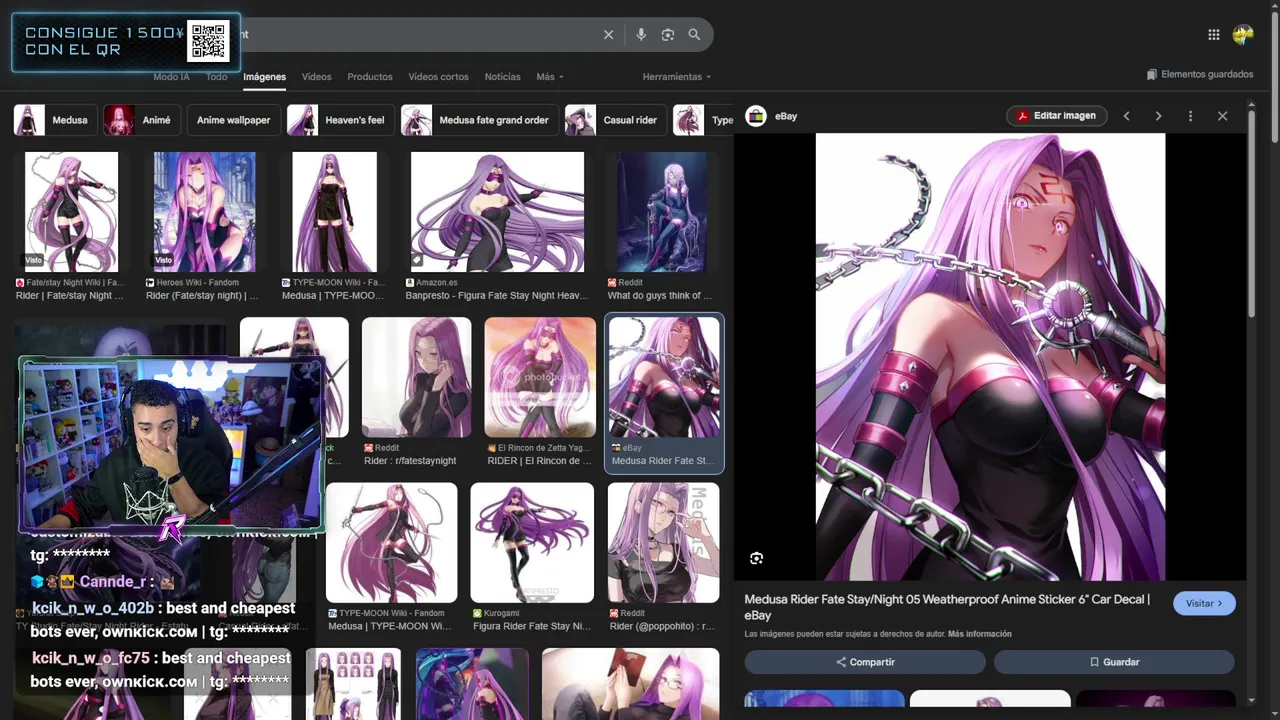Click the Editar imagen button
This screenshot has width=1280, height=720.
(1057, 116)
